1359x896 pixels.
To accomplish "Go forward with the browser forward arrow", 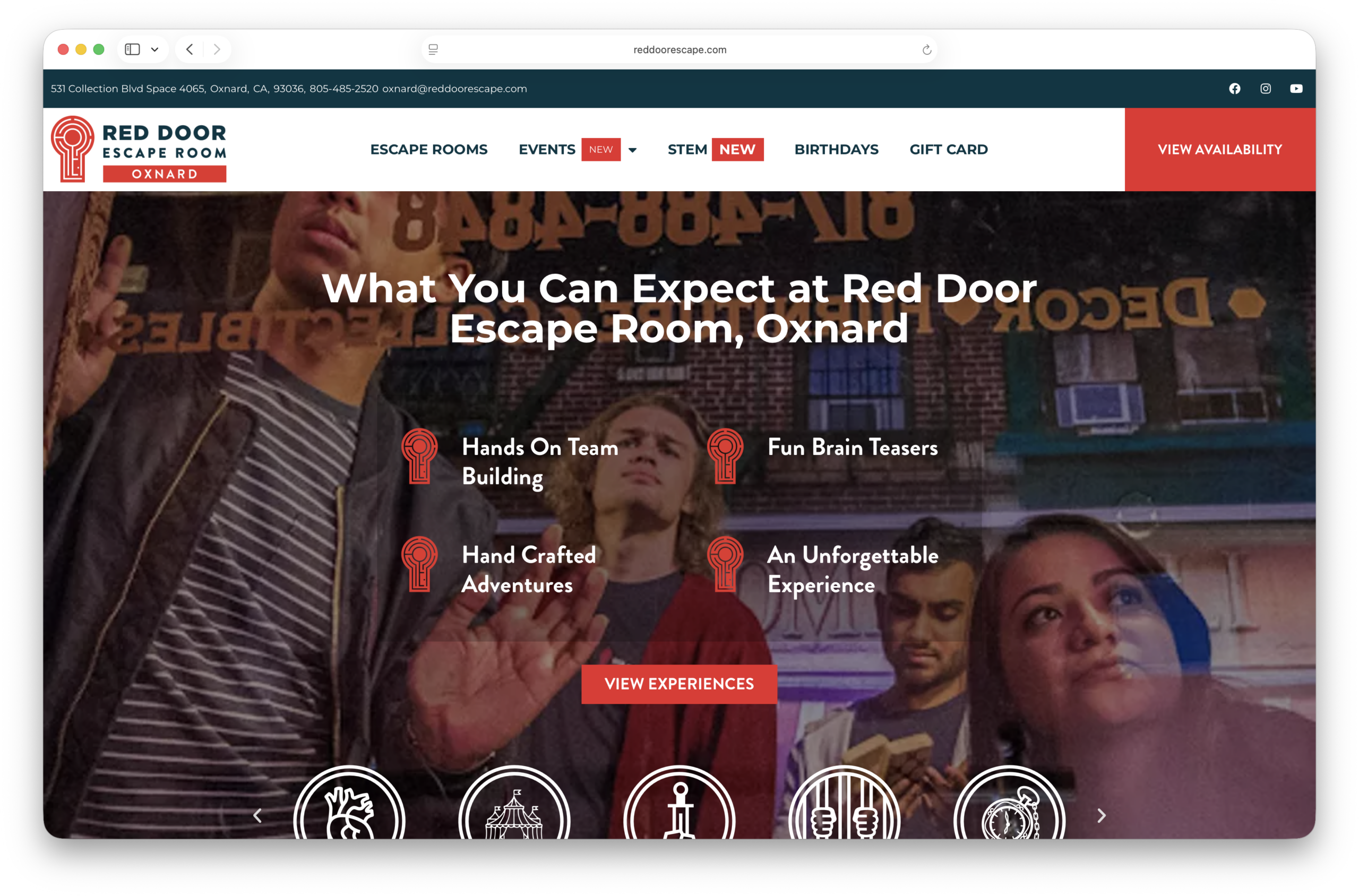I will point(217,50).
